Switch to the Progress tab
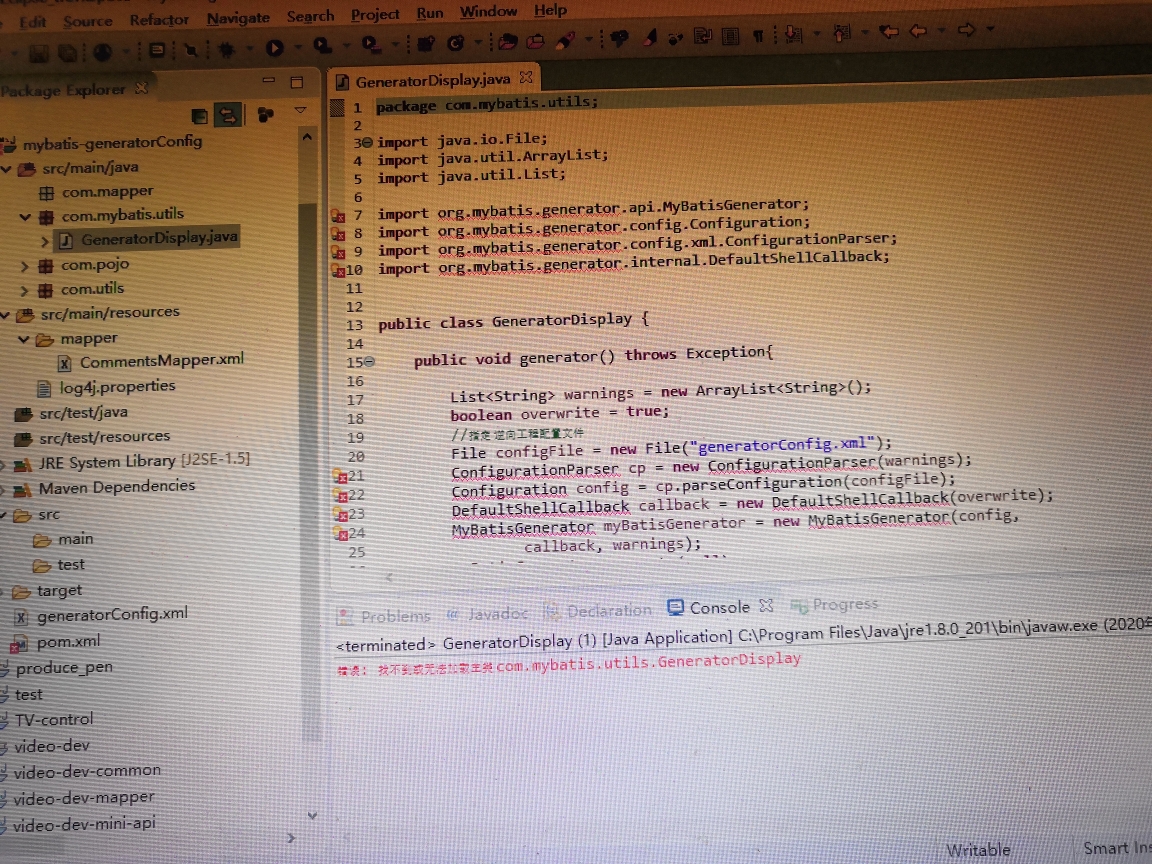This screenshot has width=1152, height=864. pos(835,605)
